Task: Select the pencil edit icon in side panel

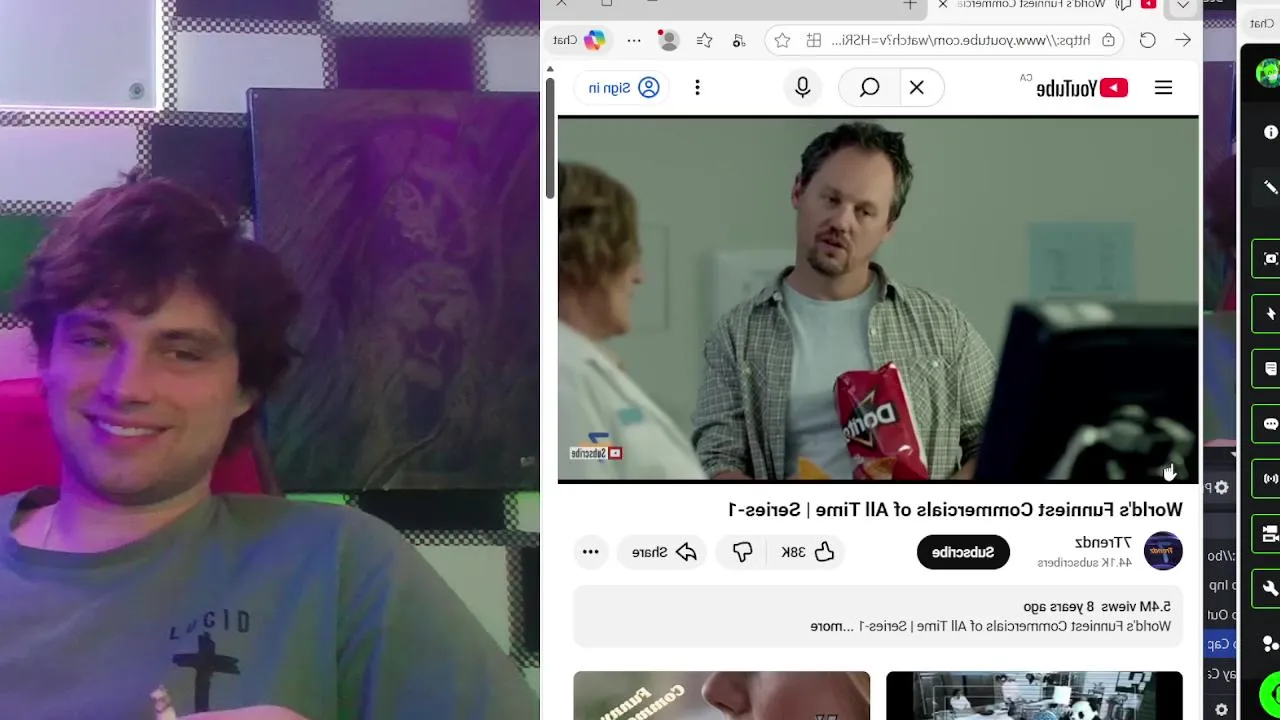Action: [x=1270, y=187]
